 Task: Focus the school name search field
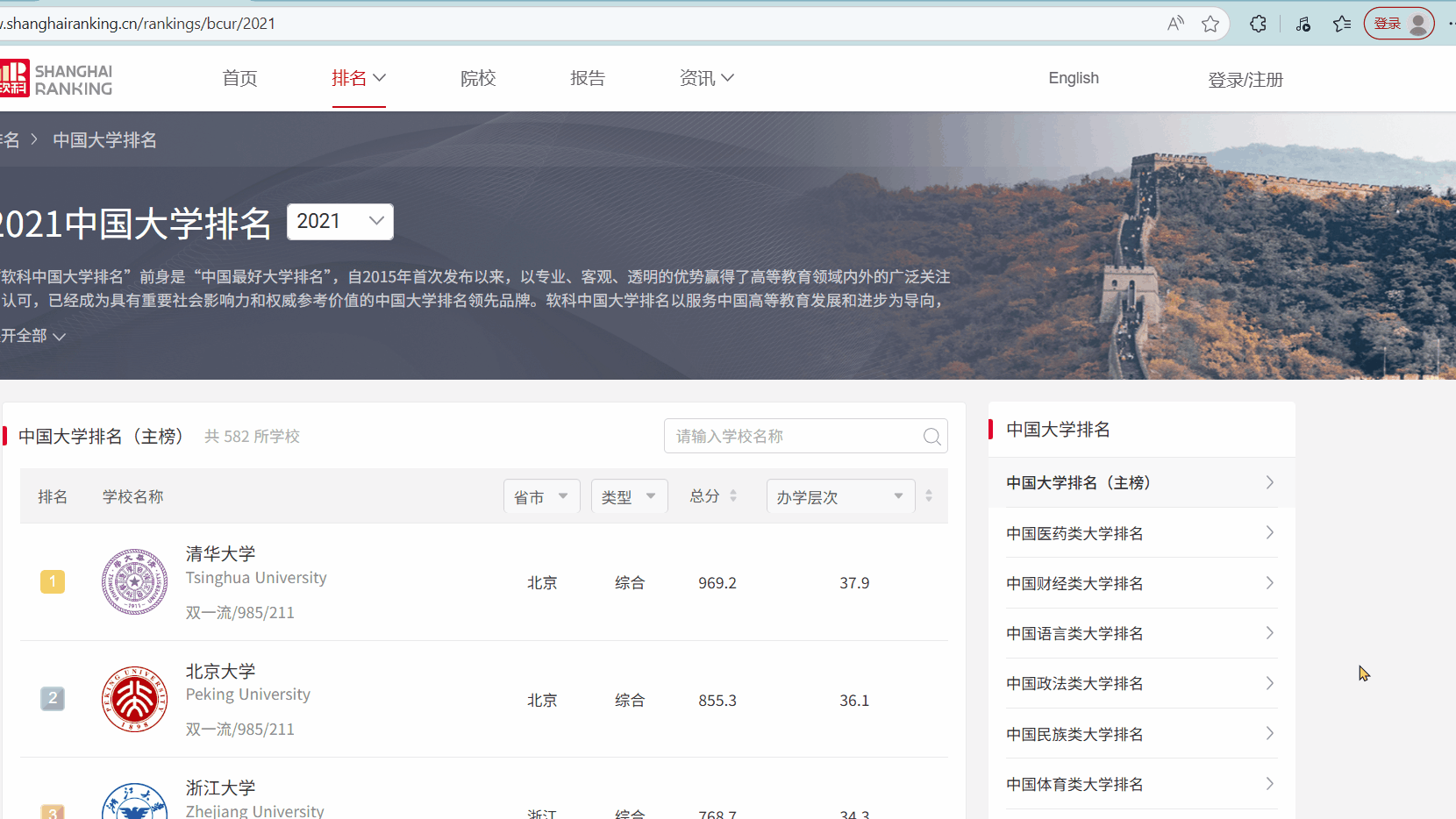point(805,436)
